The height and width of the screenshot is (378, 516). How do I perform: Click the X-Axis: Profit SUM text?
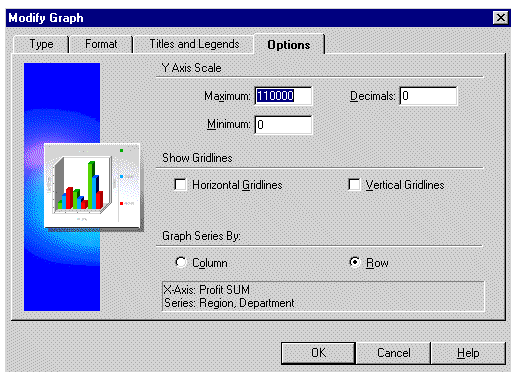(x=207, y=290)
